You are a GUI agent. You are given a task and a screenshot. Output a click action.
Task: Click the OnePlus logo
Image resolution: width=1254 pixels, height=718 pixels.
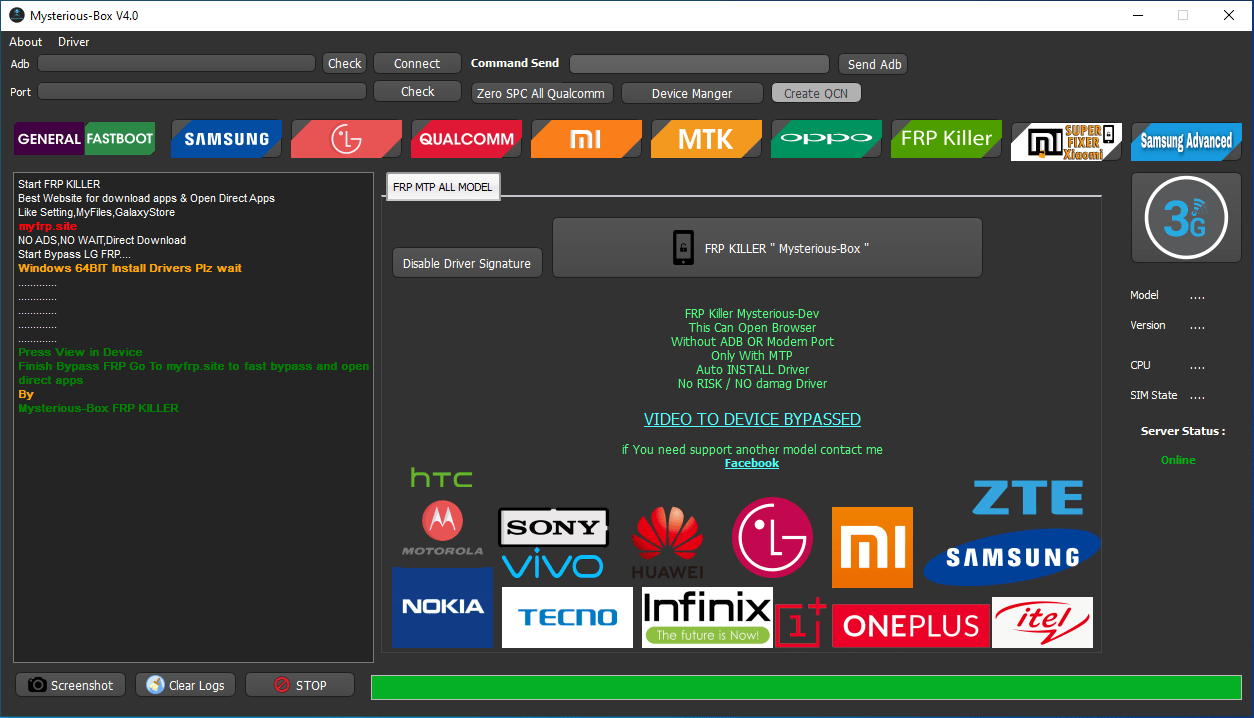pos(910,624)
